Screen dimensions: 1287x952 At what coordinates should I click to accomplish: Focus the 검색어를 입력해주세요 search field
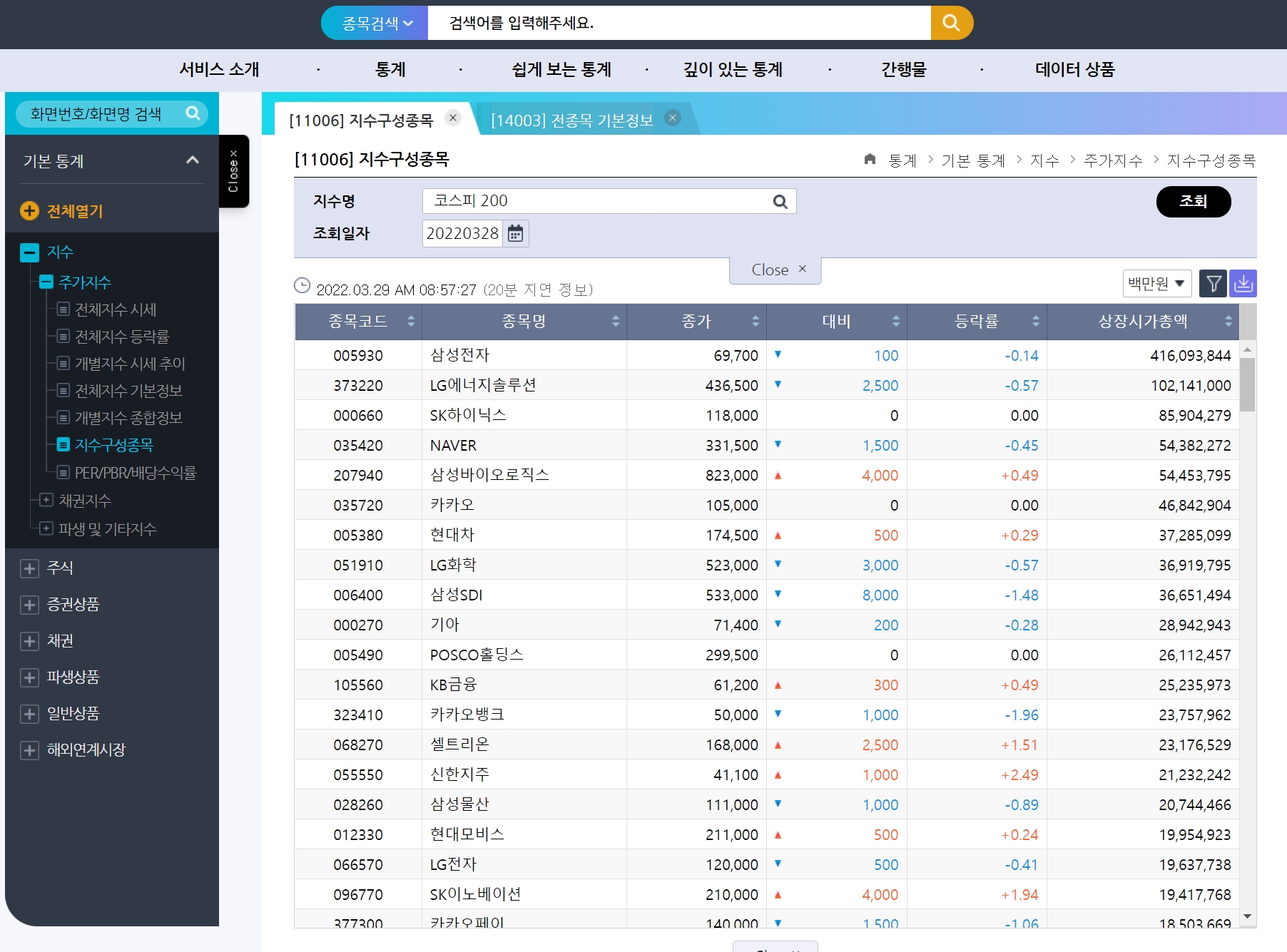tap(679, 23)
